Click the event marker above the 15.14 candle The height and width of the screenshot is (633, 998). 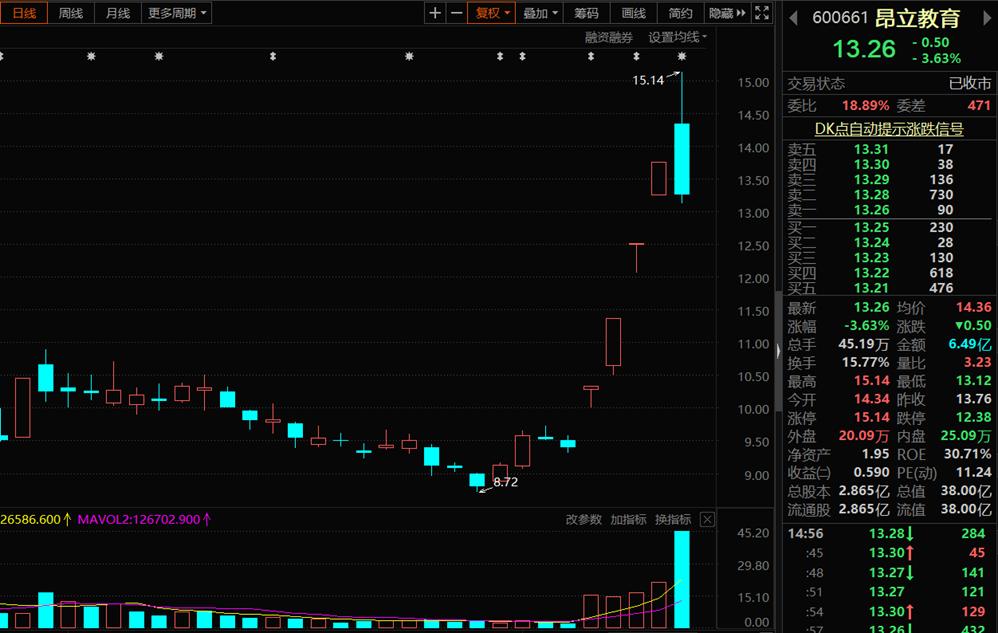click(x=682, y=57)
